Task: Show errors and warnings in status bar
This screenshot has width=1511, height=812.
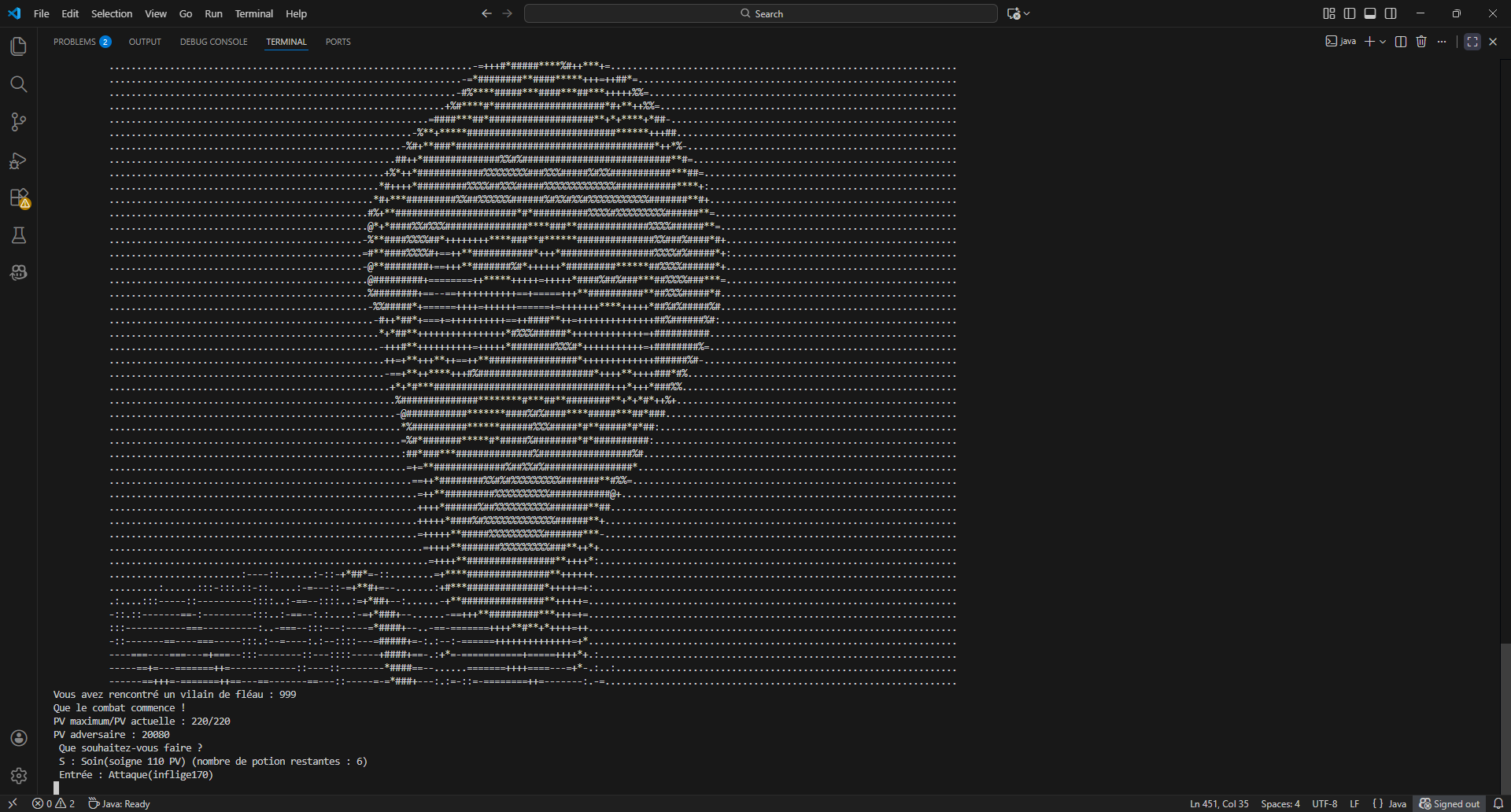Action: (x=54, y=803)
